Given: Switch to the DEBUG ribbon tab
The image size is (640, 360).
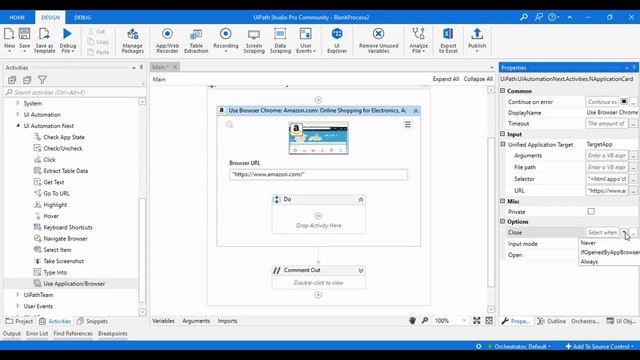Looking at the screenshot, I should click(x=82, y=18).
